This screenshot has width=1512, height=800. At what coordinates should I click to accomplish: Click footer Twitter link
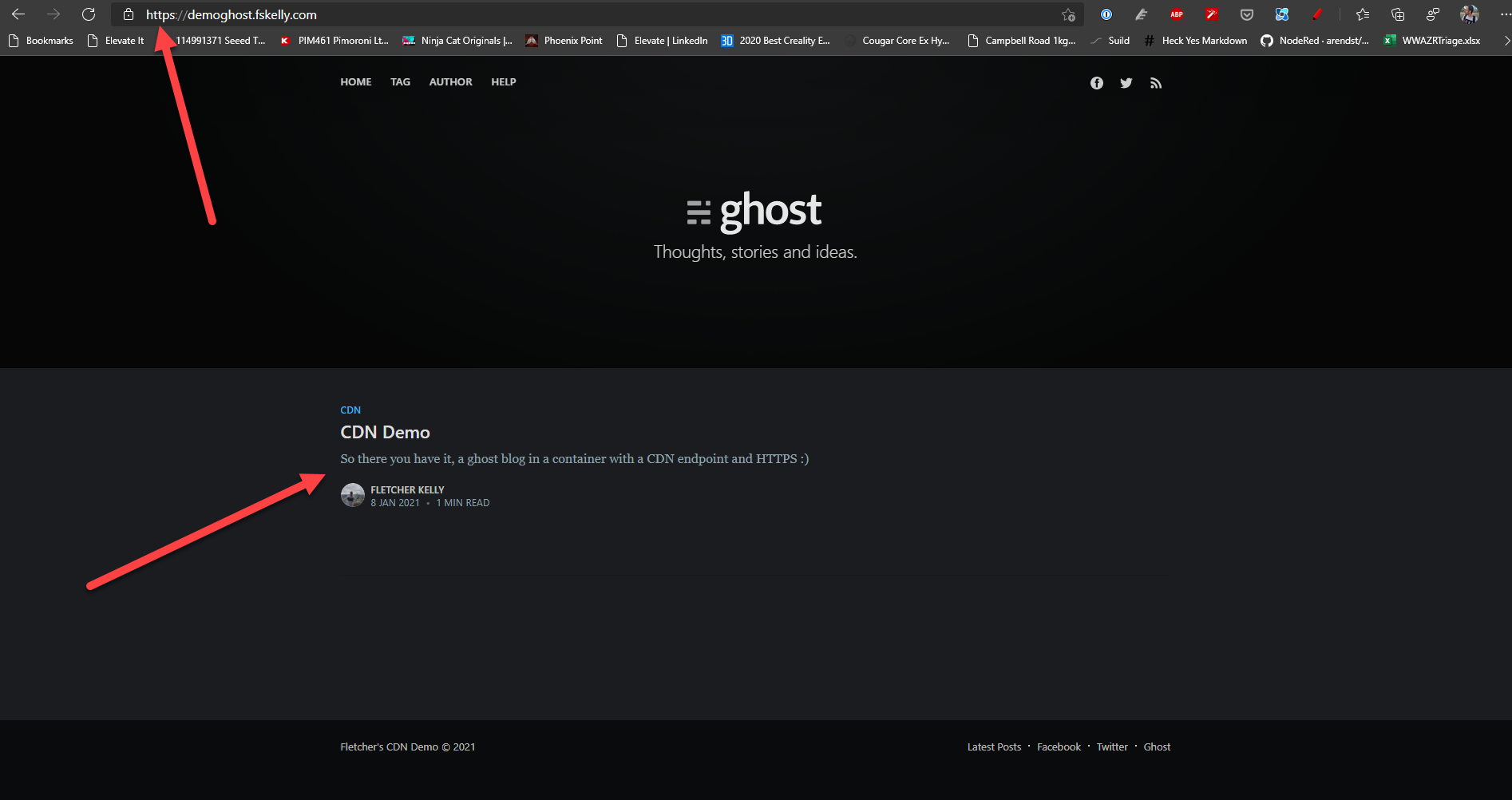(1112, 747)
